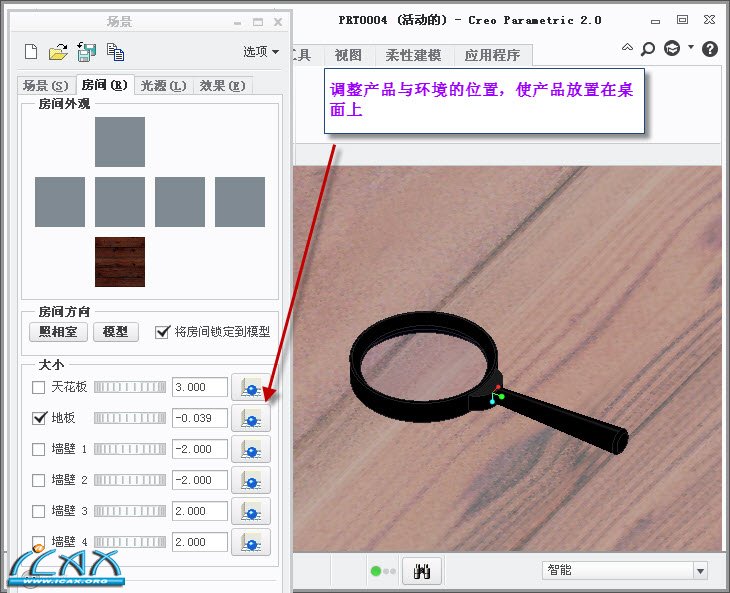Screen dimensions: 730x593
Task: Open the 柔性建模 ribbon tab
Action: click(413, 55)
